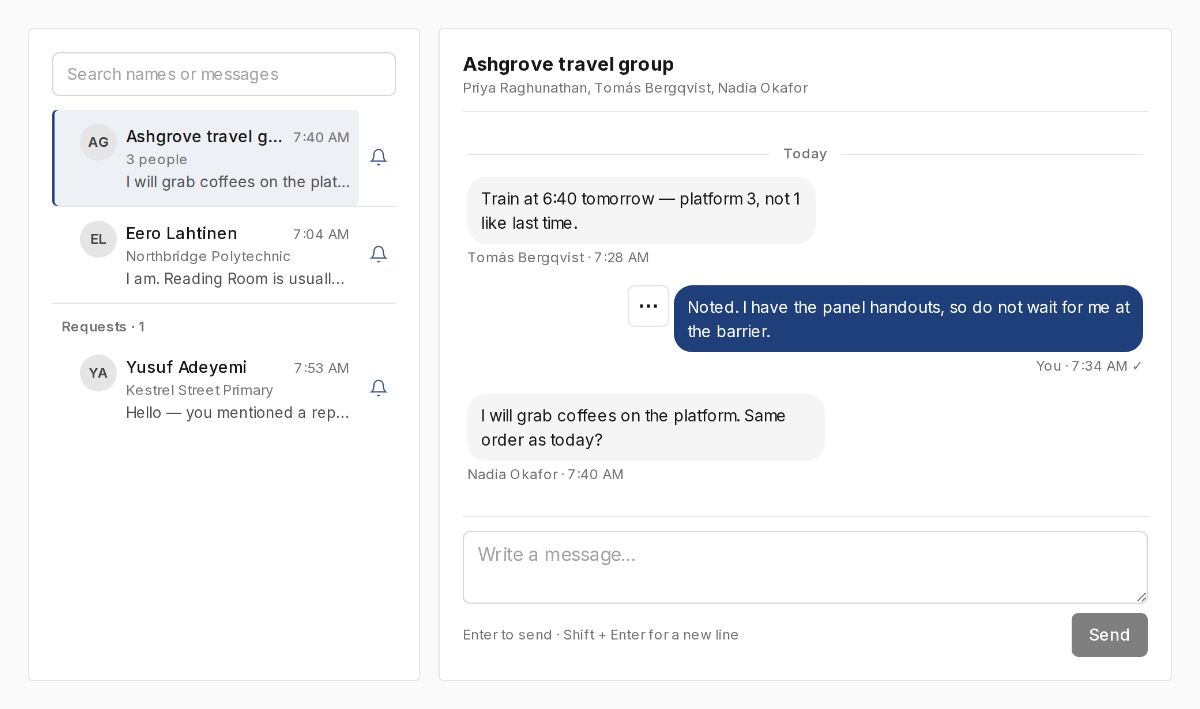The width and height of the screenshot is (1200, 709).
Task: Focus the Write a message text box
Action: [x=805, y=567]
